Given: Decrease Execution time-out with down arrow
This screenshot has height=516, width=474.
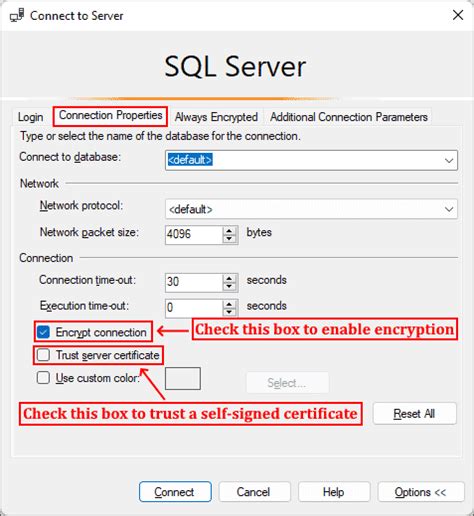Looking at the screenshot, I should pyautogui.click(x=229, y=312).
